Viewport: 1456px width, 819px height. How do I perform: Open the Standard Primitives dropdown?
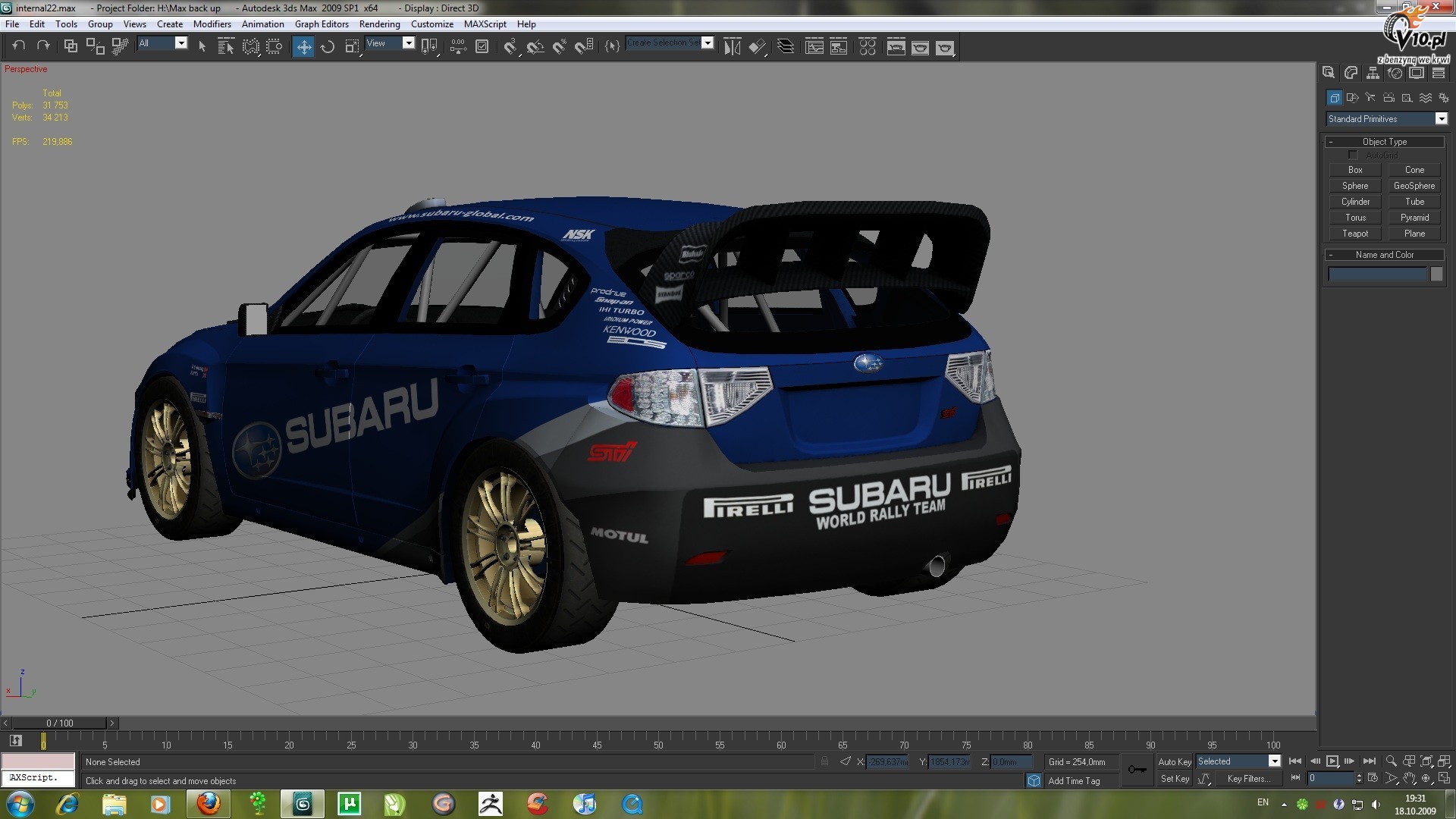point(1441,119)
